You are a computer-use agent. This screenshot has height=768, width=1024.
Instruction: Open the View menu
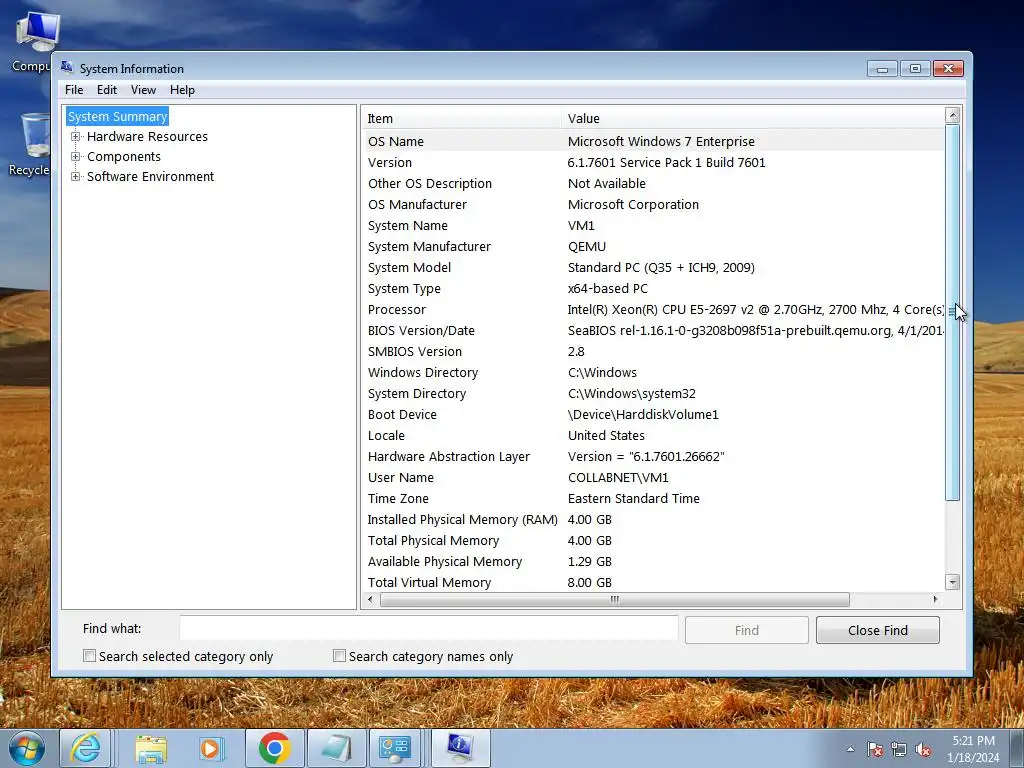143,89
